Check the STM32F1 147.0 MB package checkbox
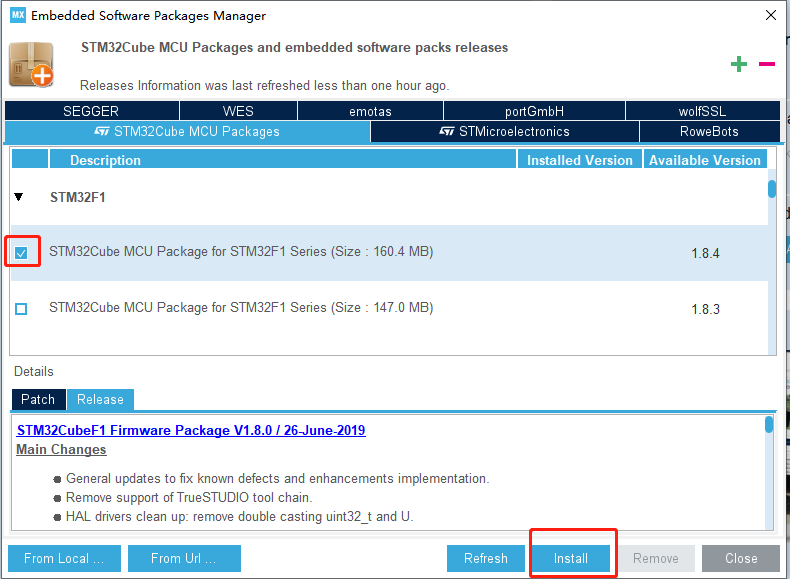This screenshot has width=790, height=579. [x=21, y=309]
